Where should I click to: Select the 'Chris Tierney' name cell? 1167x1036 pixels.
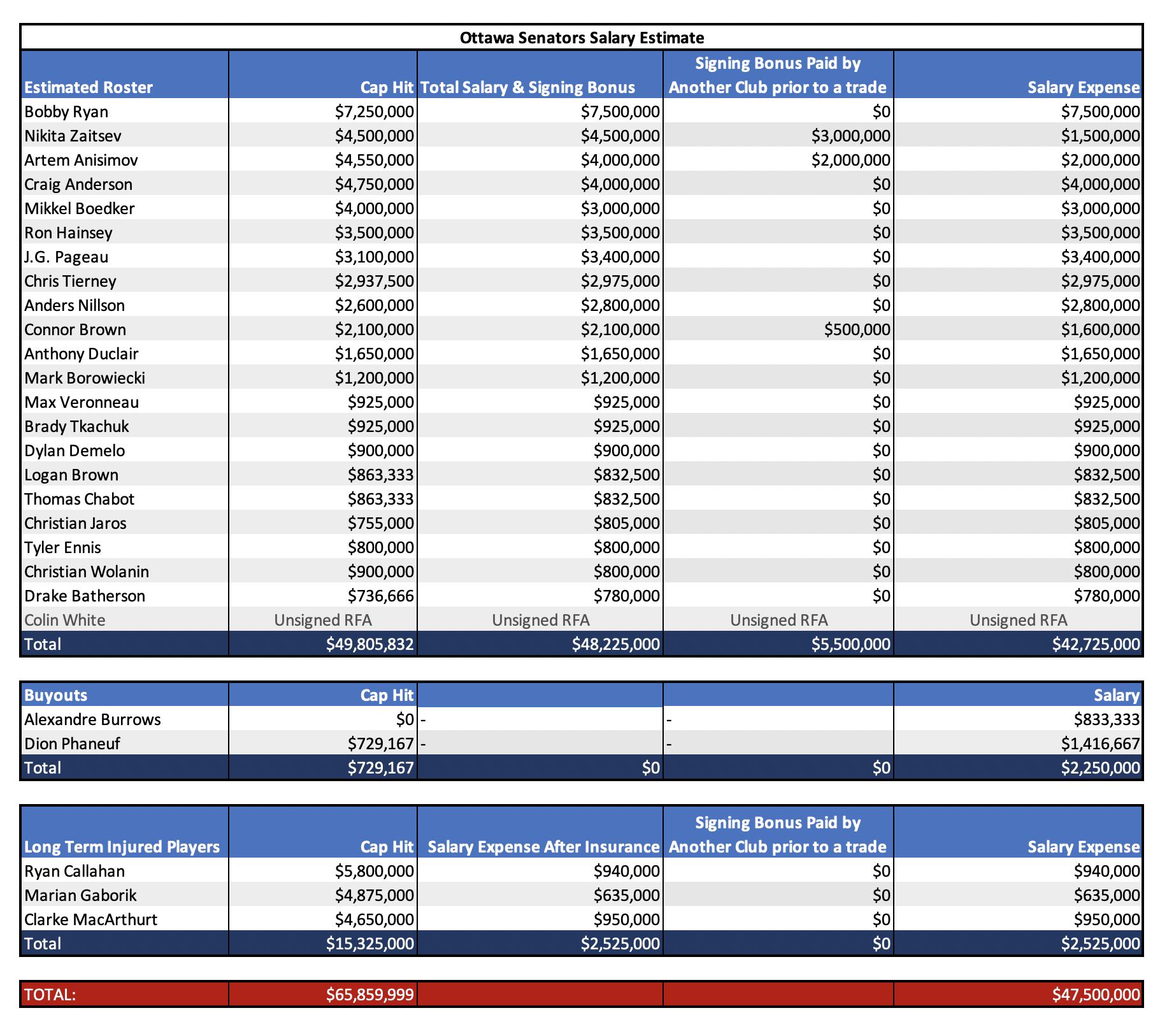tap(125, 281)
